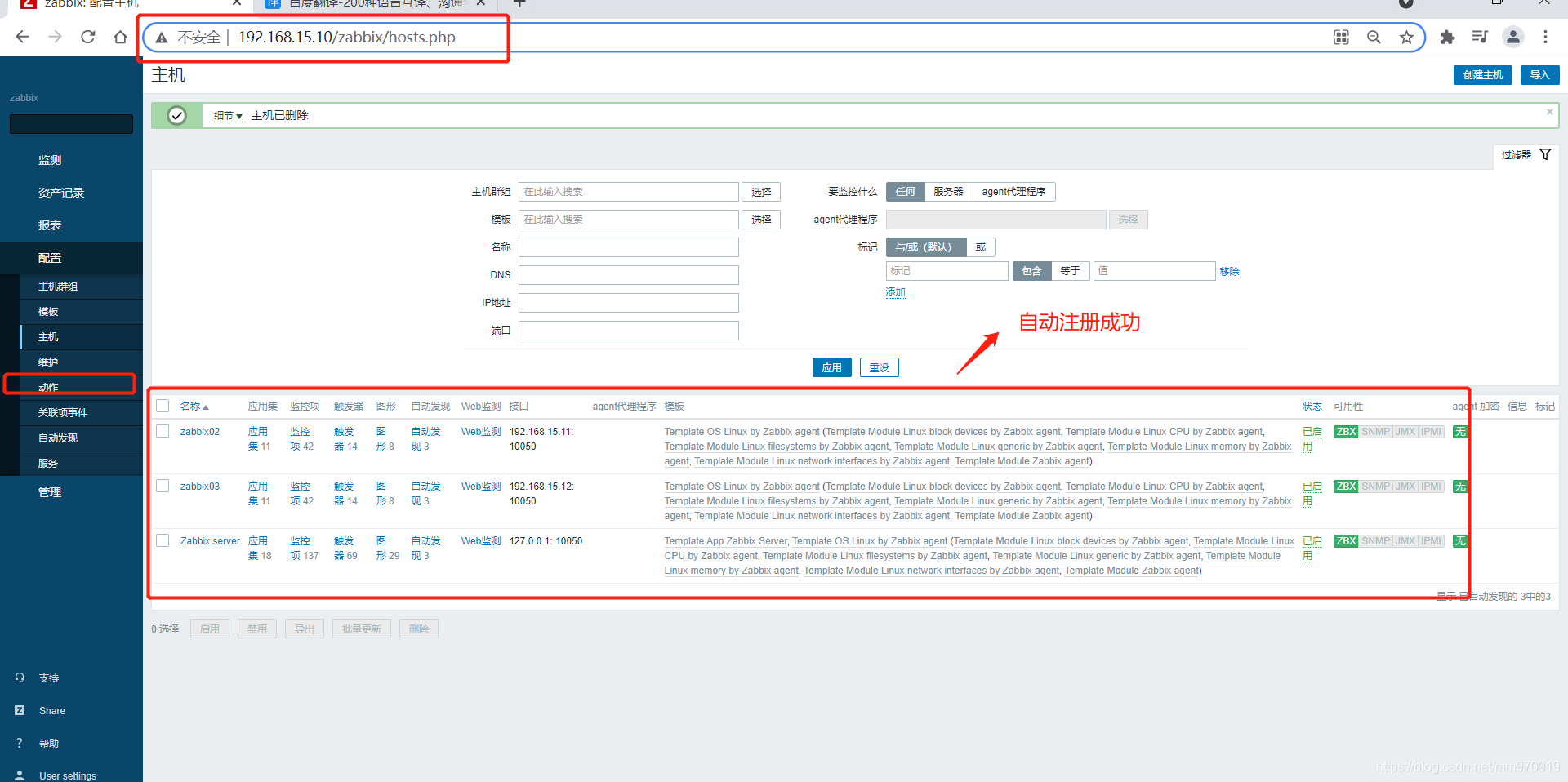Click the 应用 filter button
The height and width of the screenshot is (782, 1568).
pyautogui.click(x=831, y=367)
